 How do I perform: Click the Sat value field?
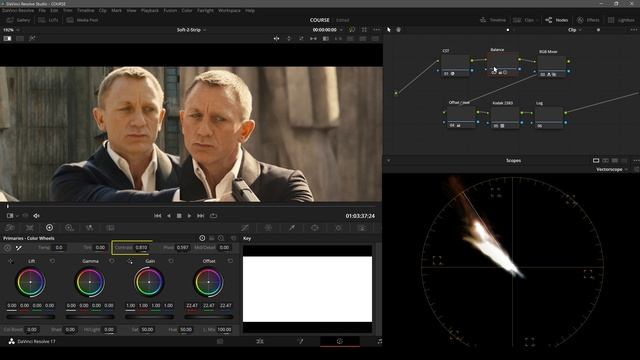(147, 329)
